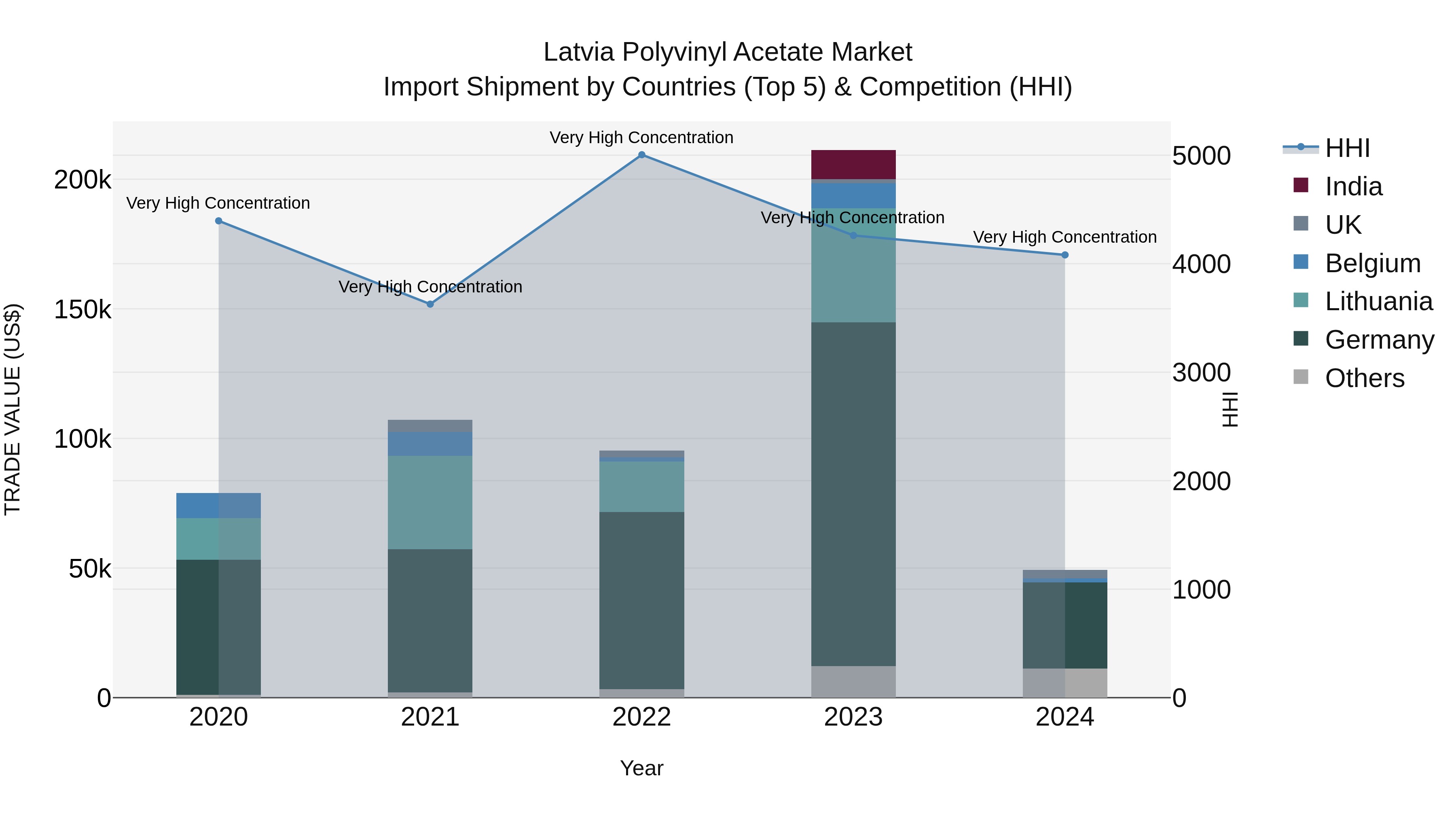Click the 100k left axis tick label
The height and width of the screenshot is (819, 1456).
[x=83, y=439]
